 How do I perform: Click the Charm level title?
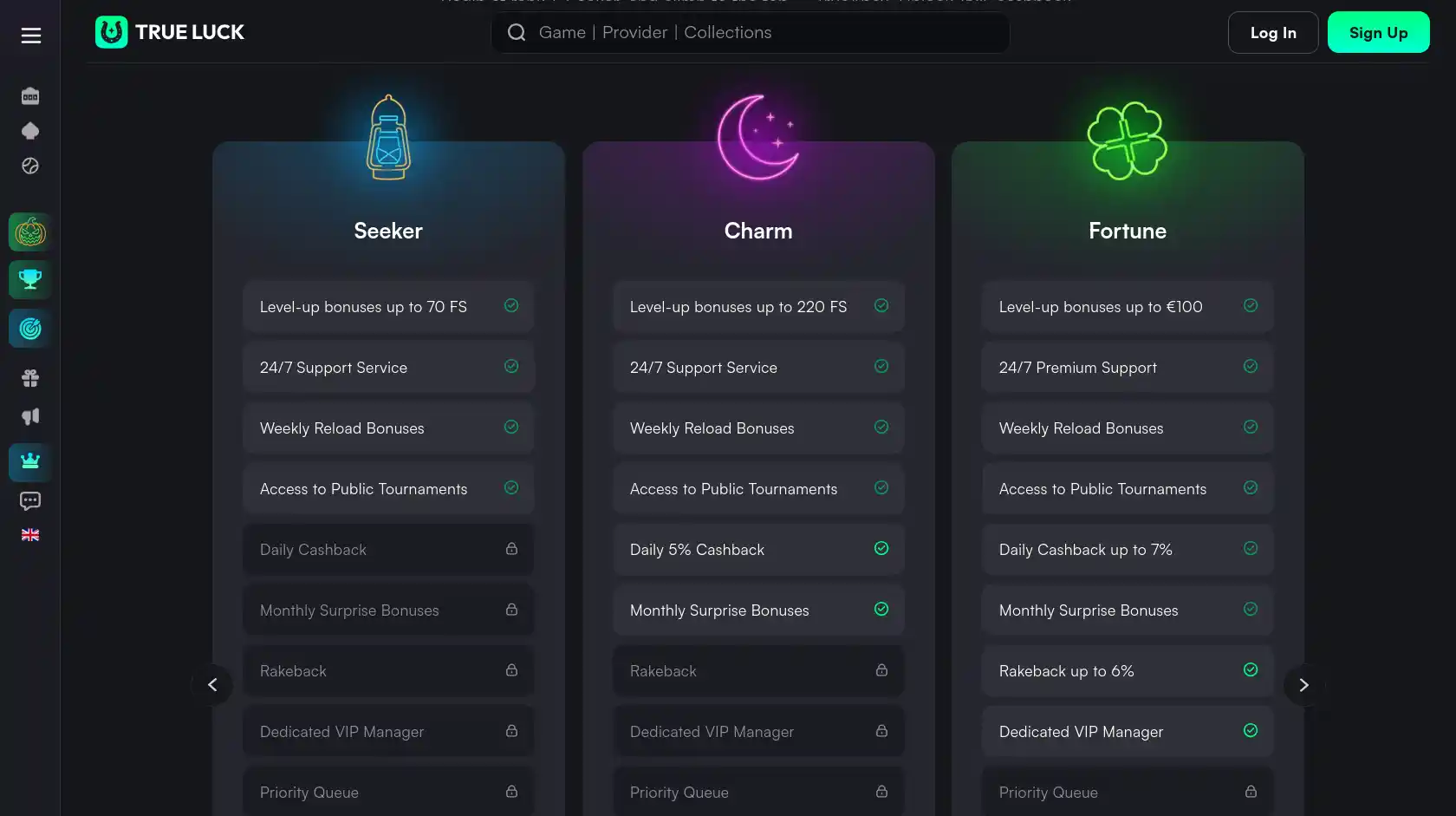[x=758, y=231]
